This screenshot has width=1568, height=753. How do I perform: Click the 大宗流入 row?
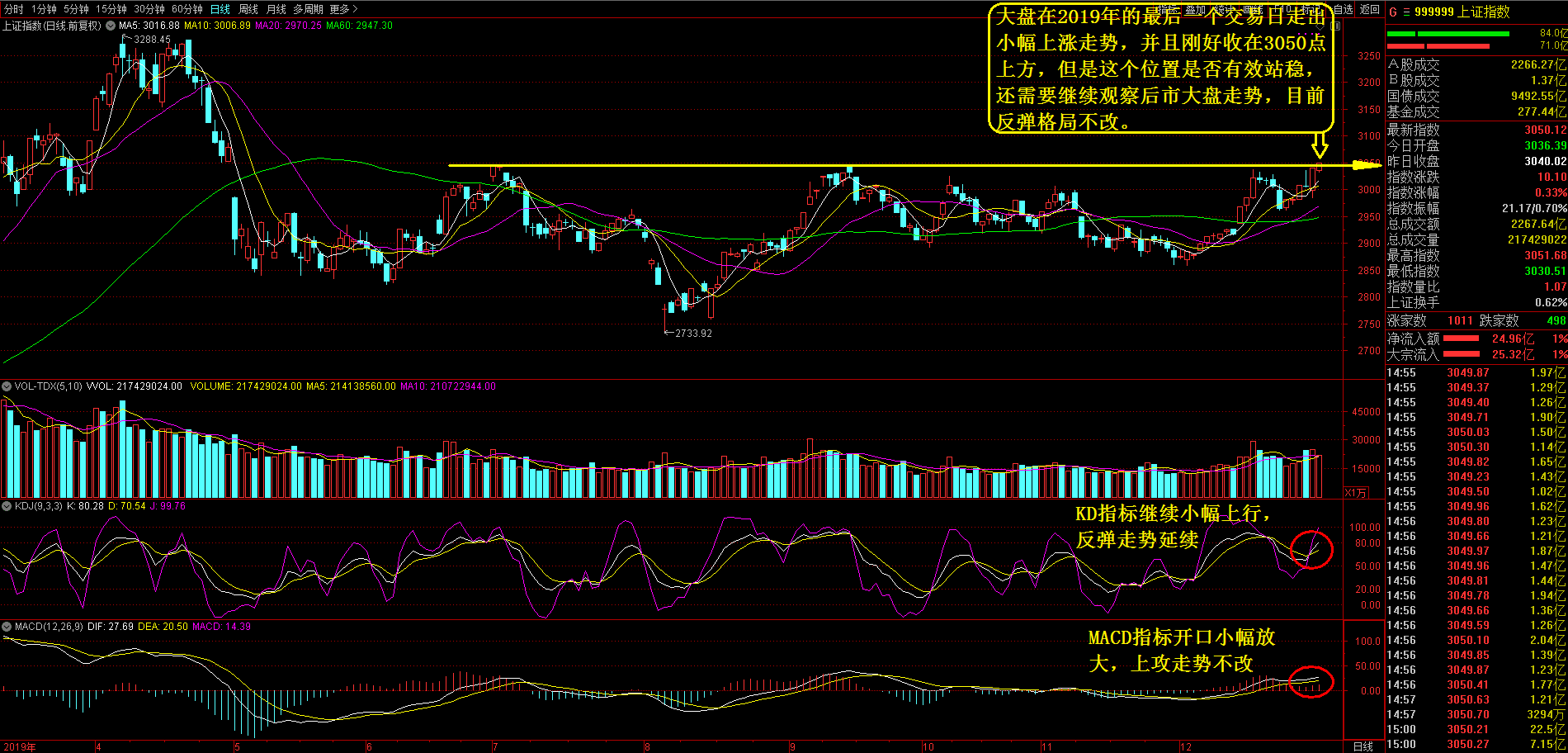[1476, 354]
